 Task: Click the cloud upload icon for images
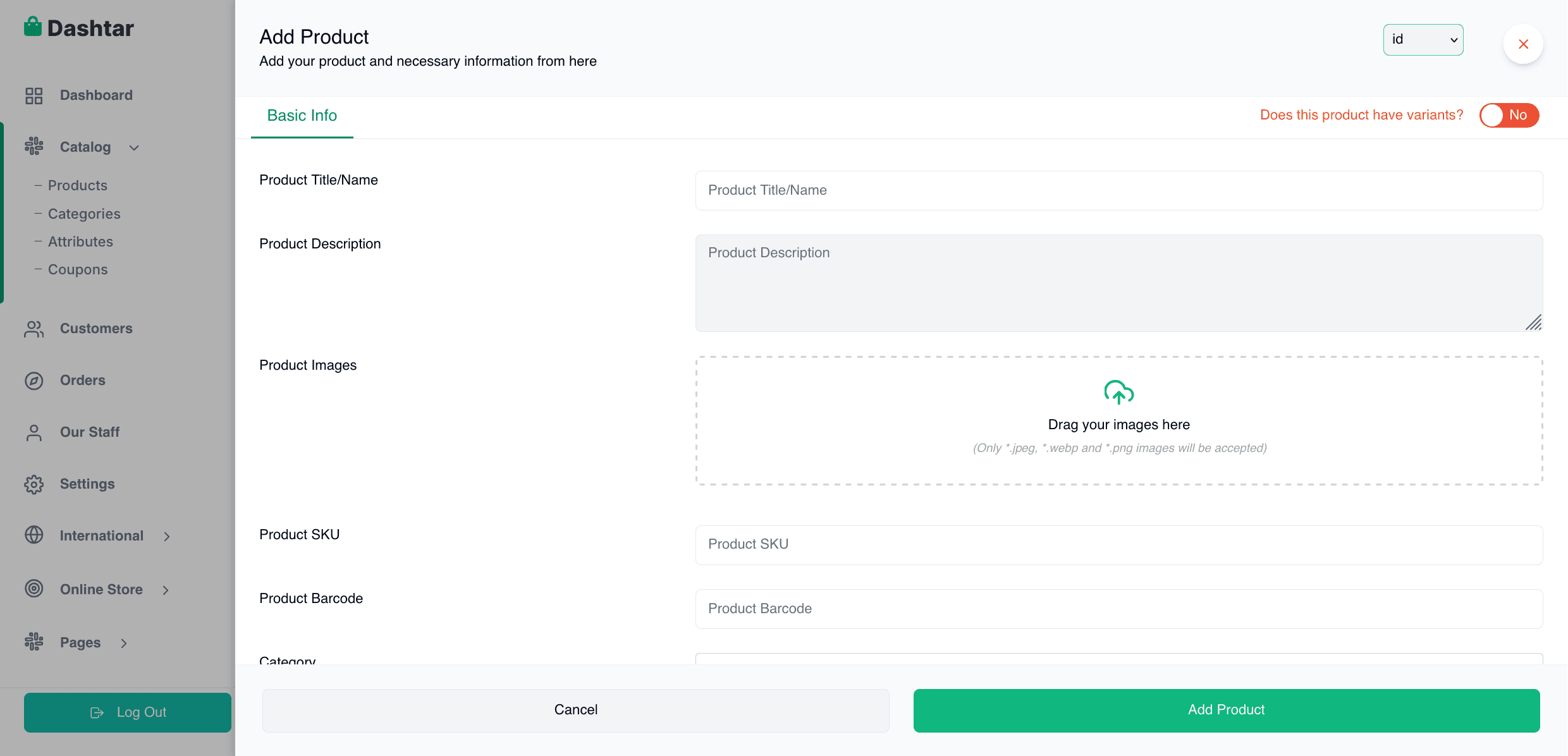(1118, 392)
